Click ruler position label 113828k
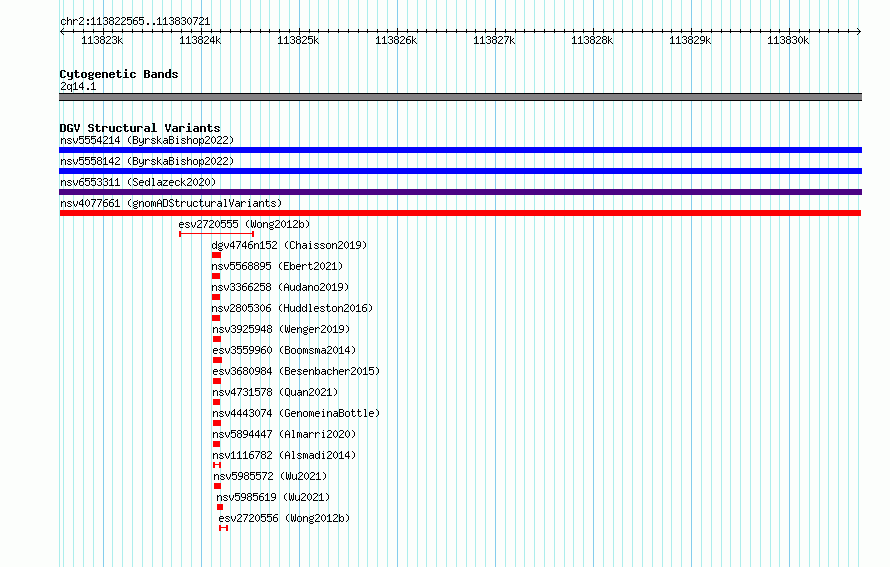This screenshot has width=890, height=567. point(592,40)
